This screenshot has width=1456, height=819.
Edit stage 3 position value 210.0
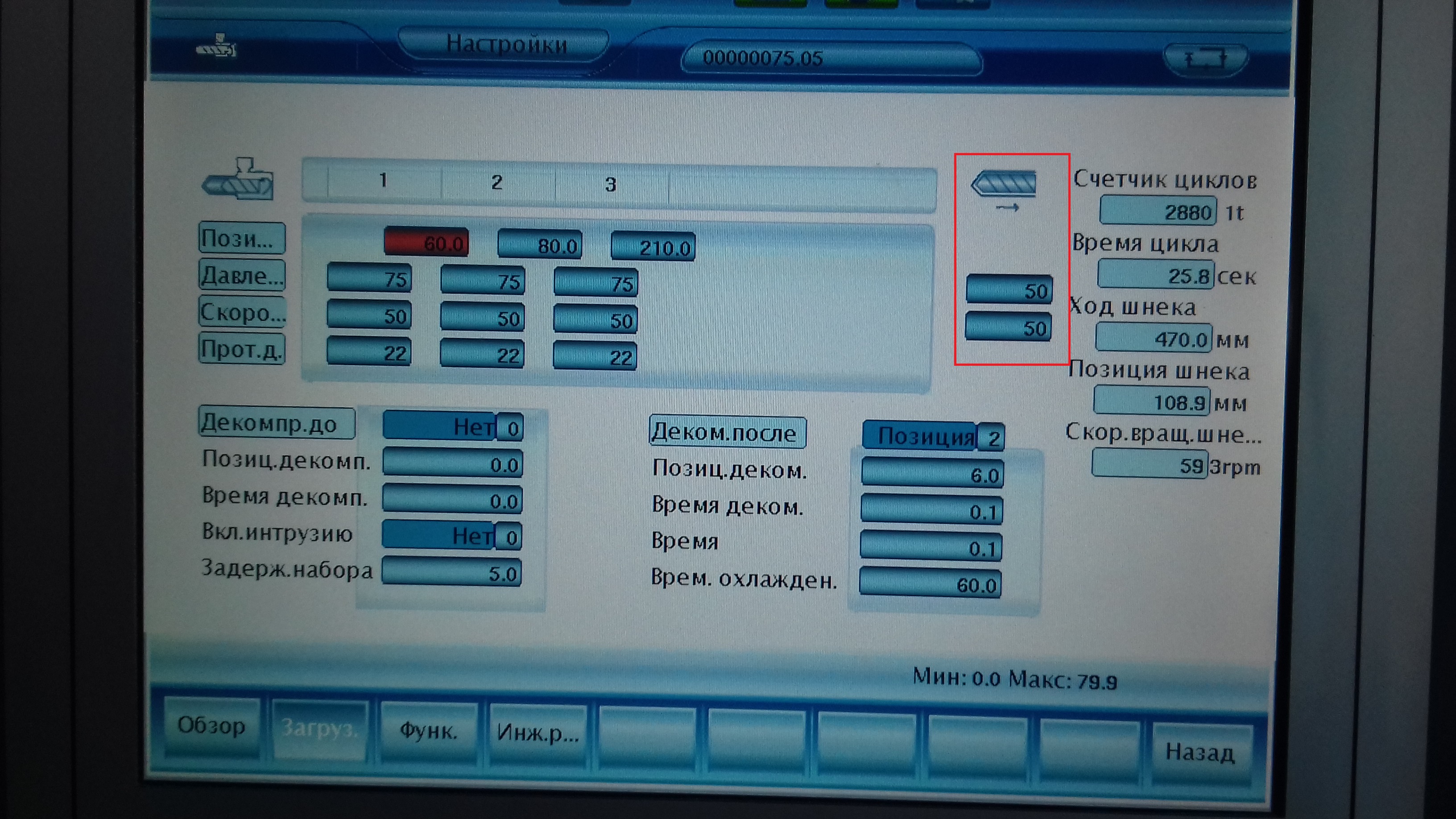coord(653,247)
